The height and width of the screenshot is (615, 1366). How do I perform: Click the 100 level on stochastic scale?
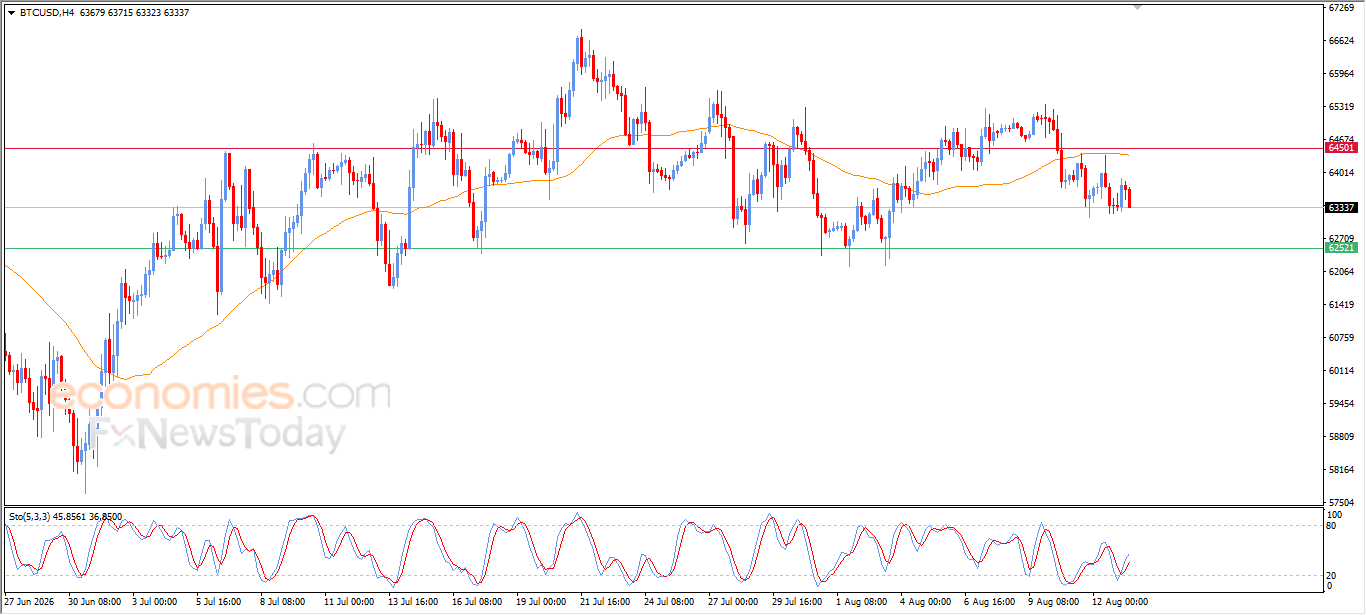click(1334, 514)
